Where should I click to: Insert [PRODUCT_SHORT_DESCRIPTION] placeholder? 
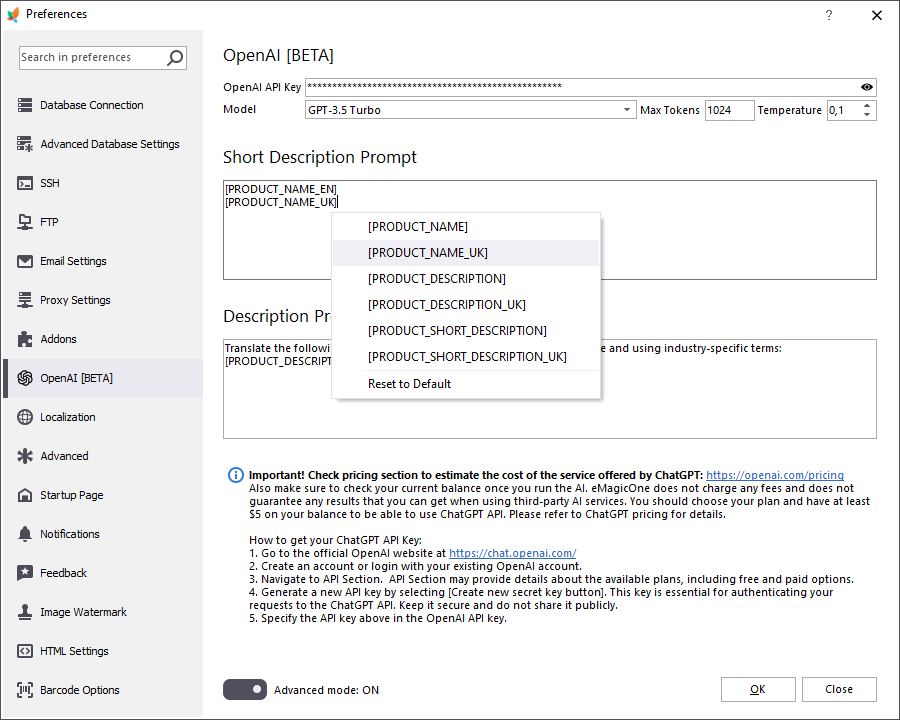pyautogui.click(x=466, y=331)
